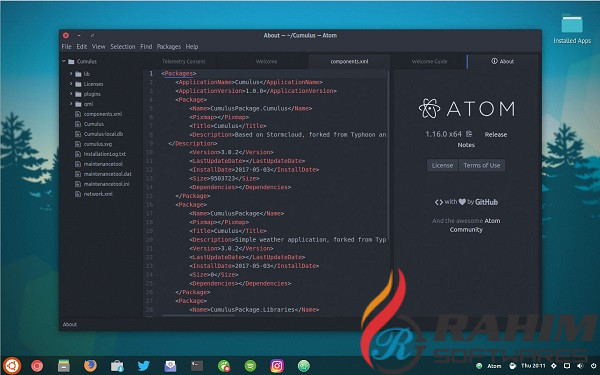The width and height of the screenshot is (600, 375).
Task: Open the Find menu
Action: tap(146, 47)
